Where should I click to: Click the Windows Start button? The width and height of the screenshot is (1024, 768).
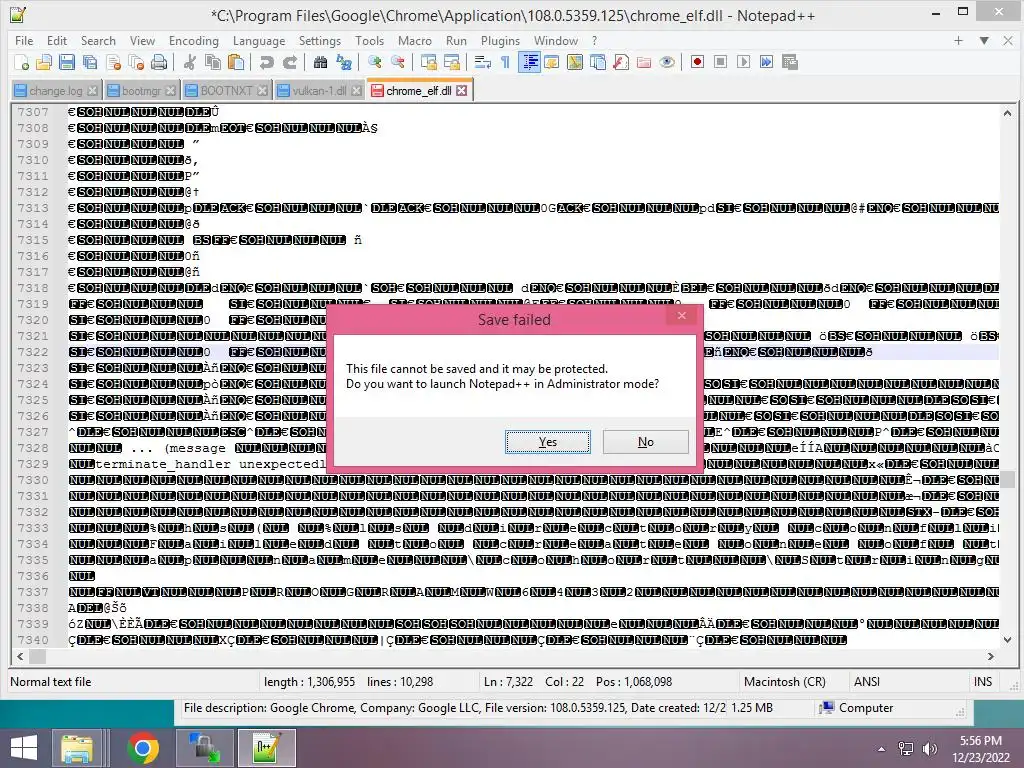tap(24, 748)
